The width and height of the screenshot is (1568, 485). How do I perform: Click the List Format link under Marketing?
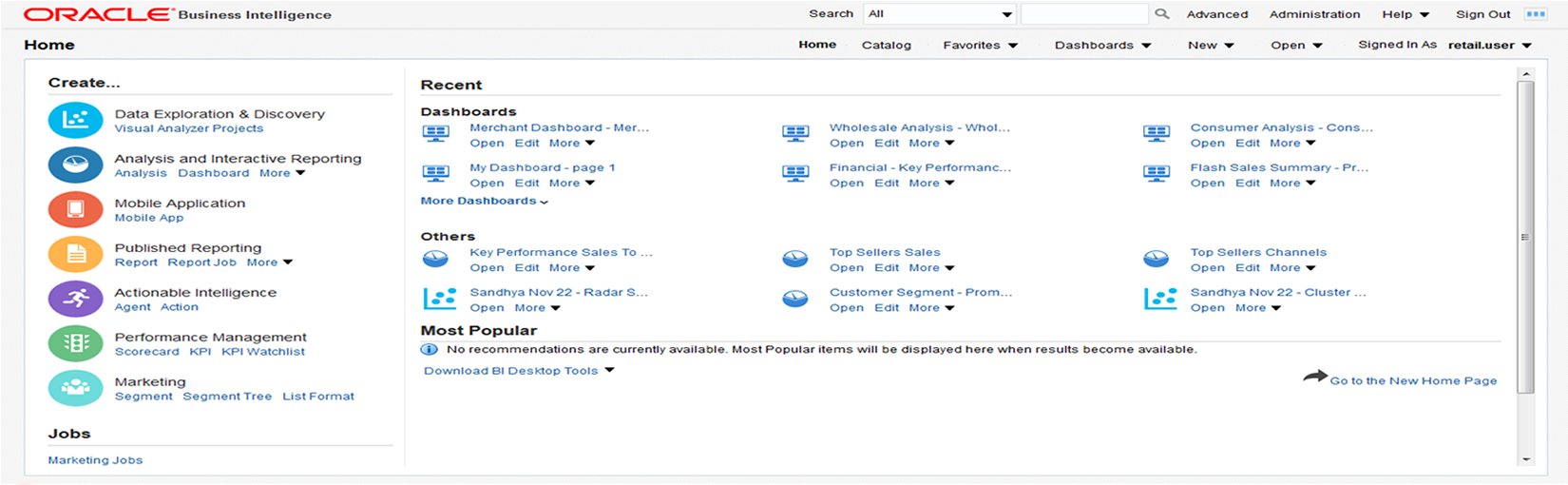tap(318, 397)
